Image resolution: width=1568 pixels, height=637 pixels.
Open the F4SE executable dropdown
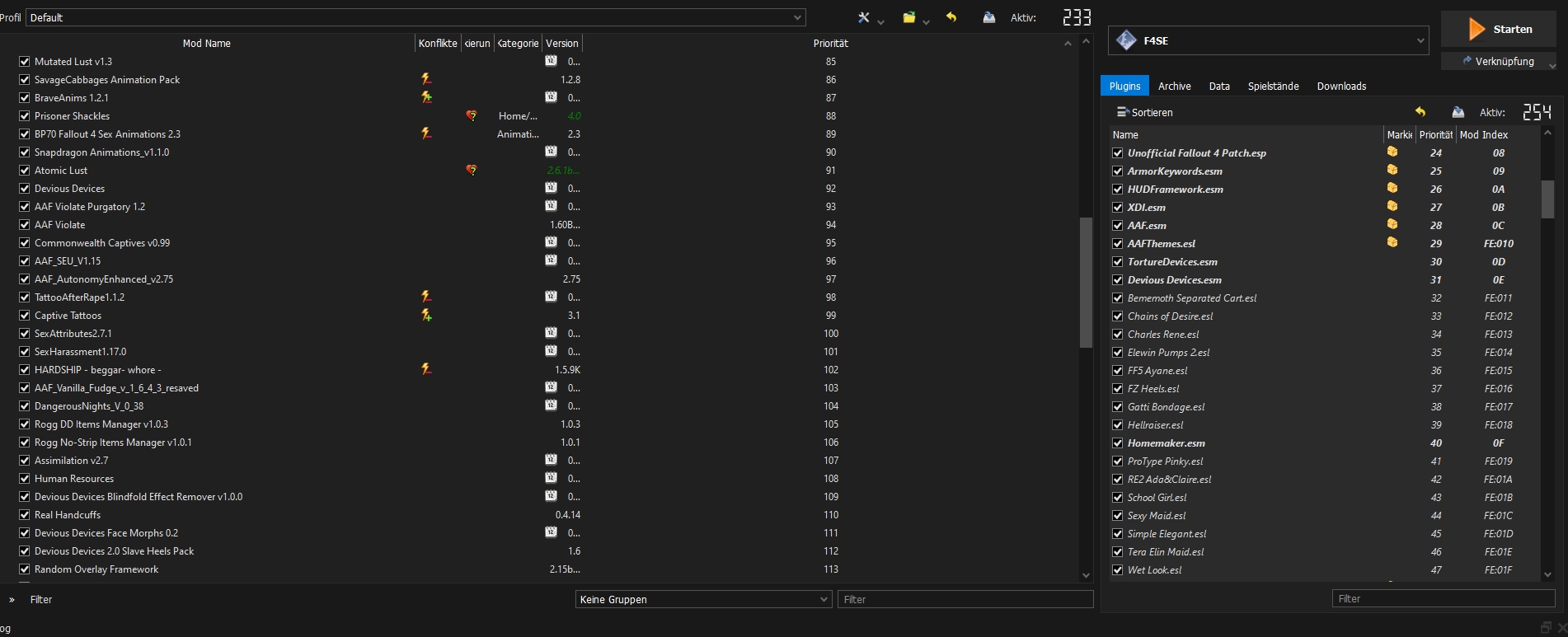point(1269,40)
